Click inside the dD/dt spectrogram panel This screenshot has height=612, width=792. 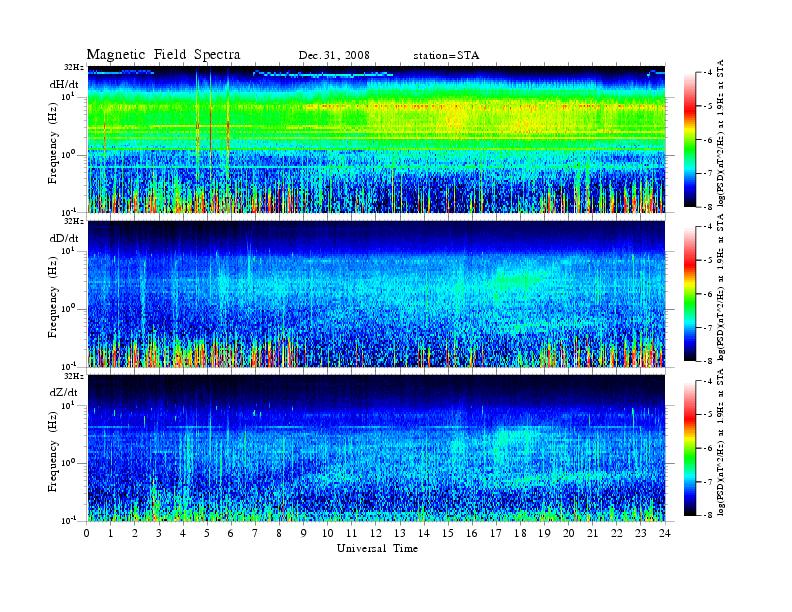click(376, 294)
